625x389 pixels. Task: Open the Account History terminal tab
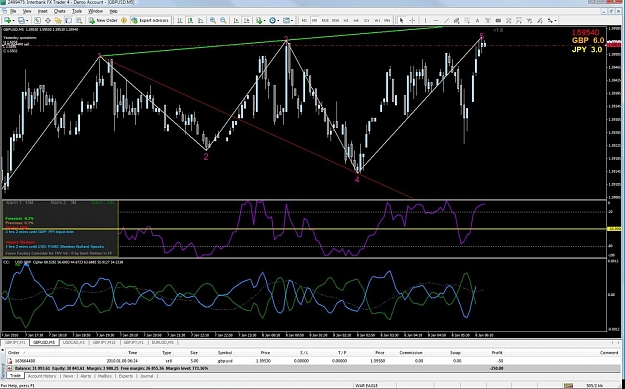[x=42, y=376]
